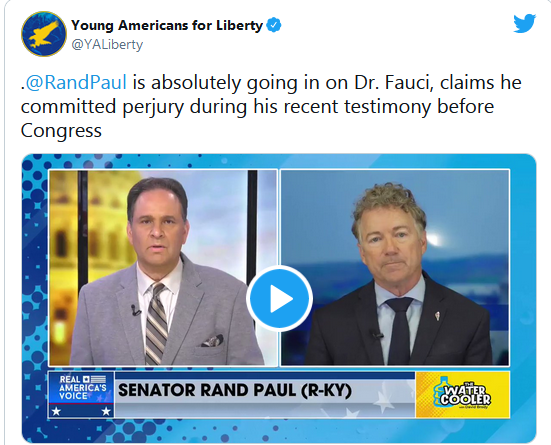Image resolution: width=551 pixels, height=445 pixels.
Task: Click the host video panel
Action: coord(163,268)
